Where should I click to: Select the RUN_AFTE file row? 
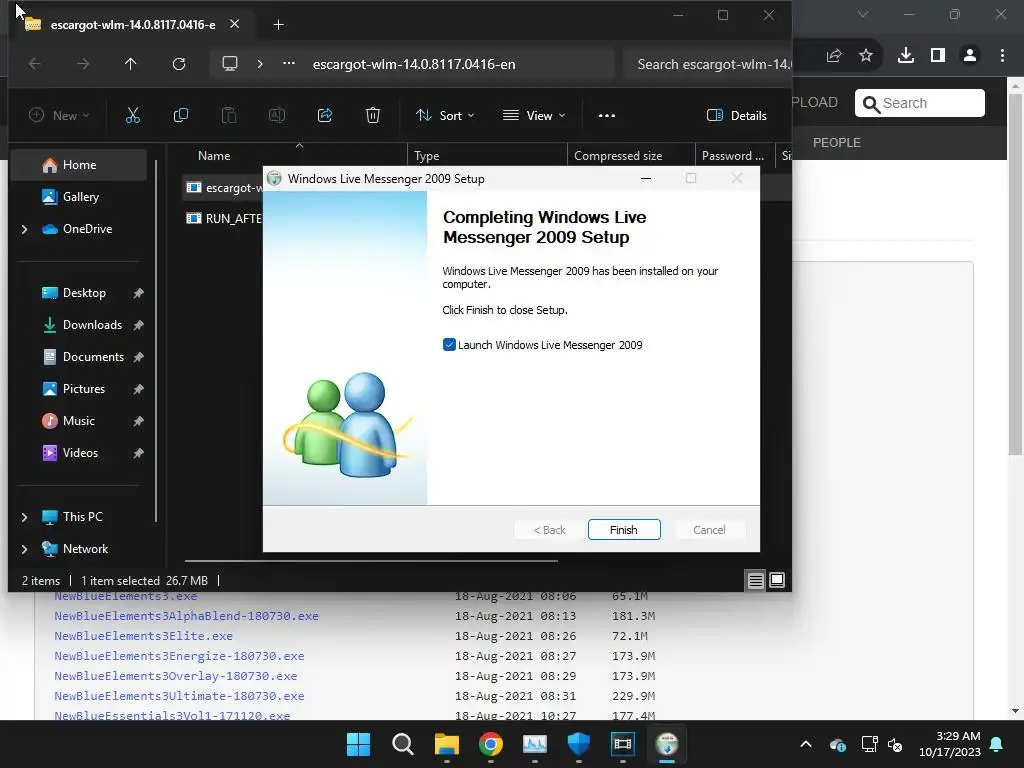pyautogui.click(x=223, y=219)
